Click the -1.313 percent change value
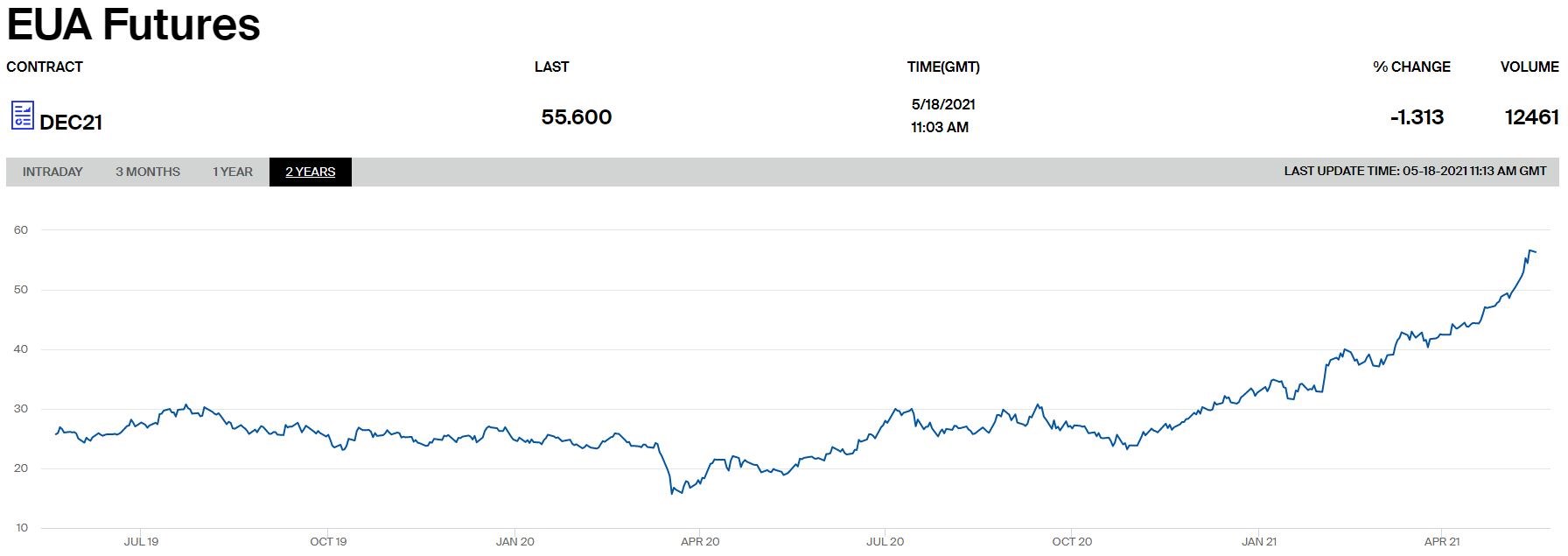 (x=1417, y=117)
